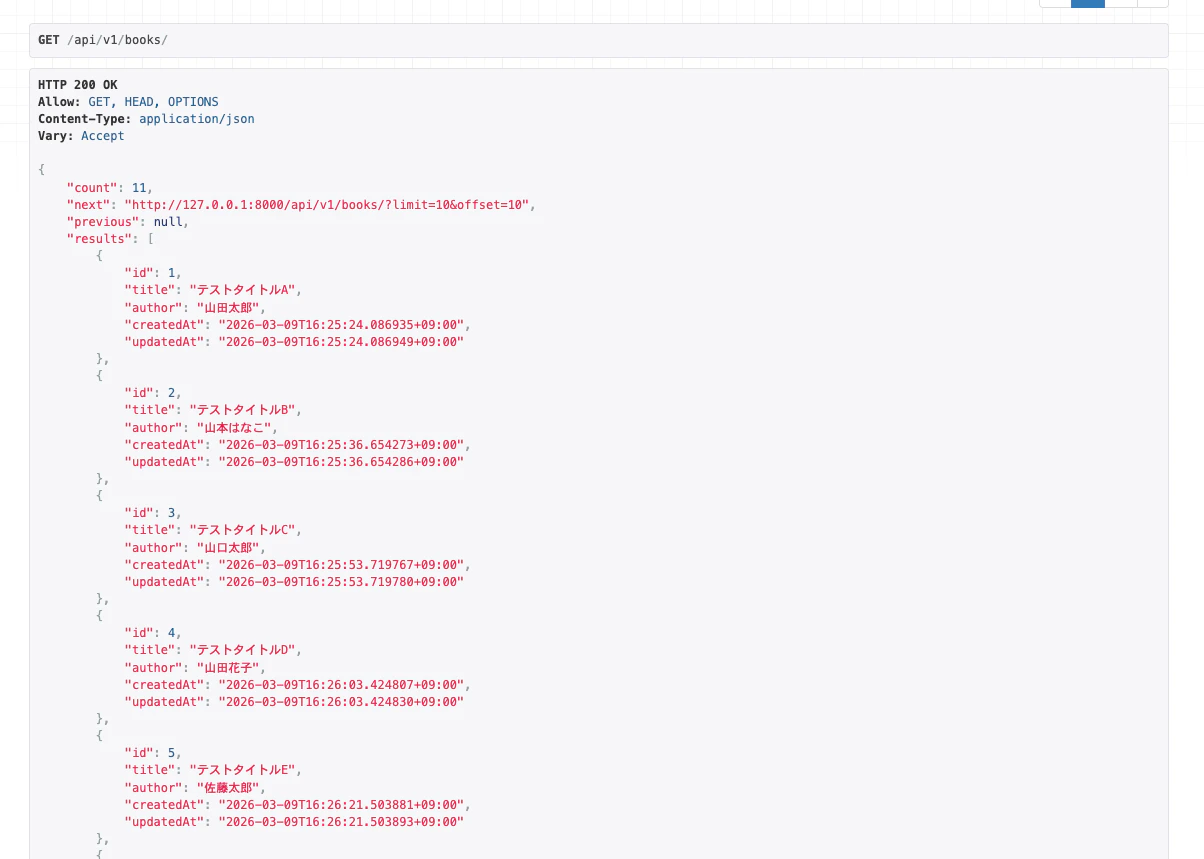
Task: Click author value "山口太郎"
Action: click(228, 548)
